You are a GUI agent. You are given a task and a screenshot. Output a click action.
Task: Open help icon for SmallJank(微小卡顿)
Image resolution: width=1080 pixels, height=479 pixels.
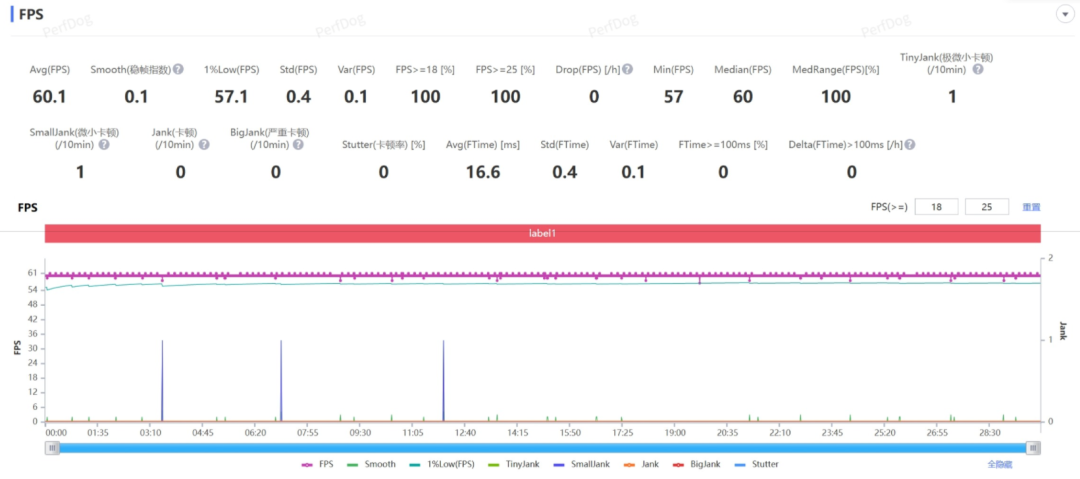pyautogui.click(x=104, y=145)
